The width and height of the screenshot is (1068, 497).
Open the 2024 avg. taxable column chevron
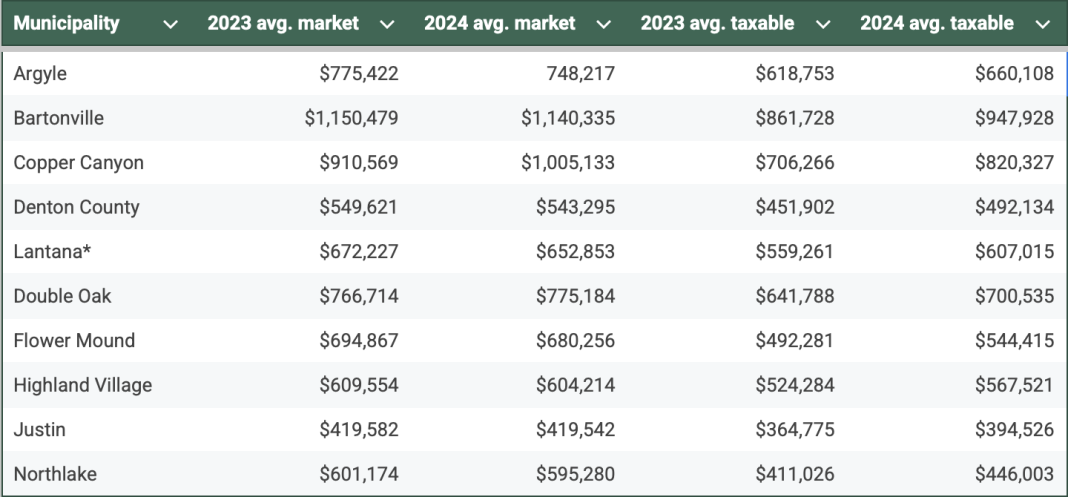point(1042,25)
